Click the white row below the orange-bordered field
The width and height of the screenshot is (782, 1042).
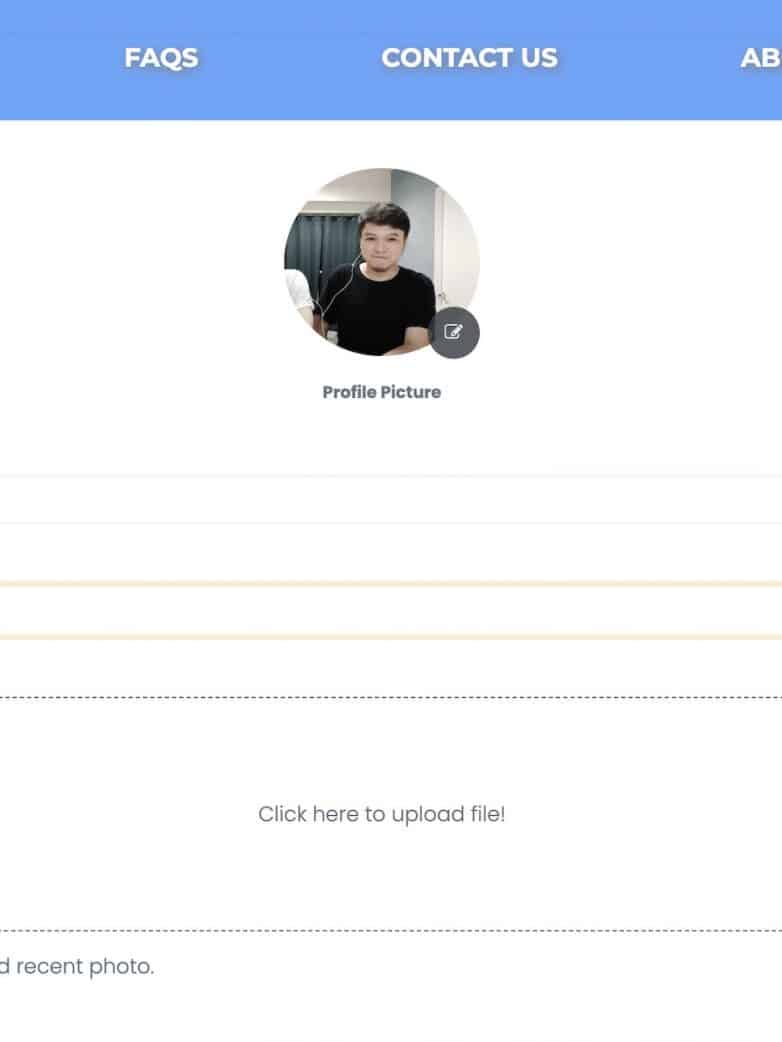(390, 666)
